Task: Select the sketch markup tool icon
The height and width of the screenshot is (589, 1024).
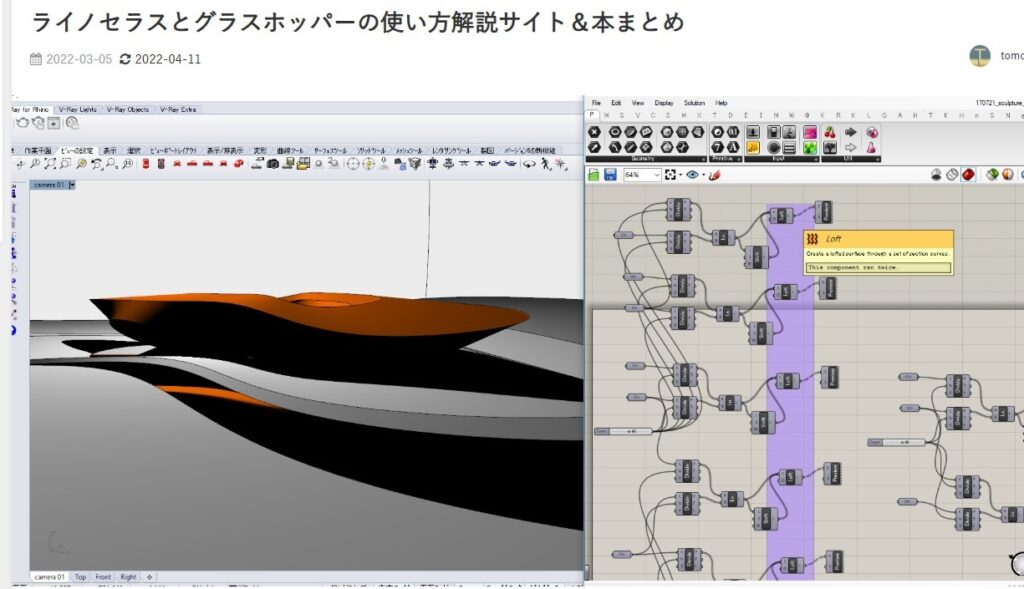Action: pyautogui.click(x=714, y=175)
